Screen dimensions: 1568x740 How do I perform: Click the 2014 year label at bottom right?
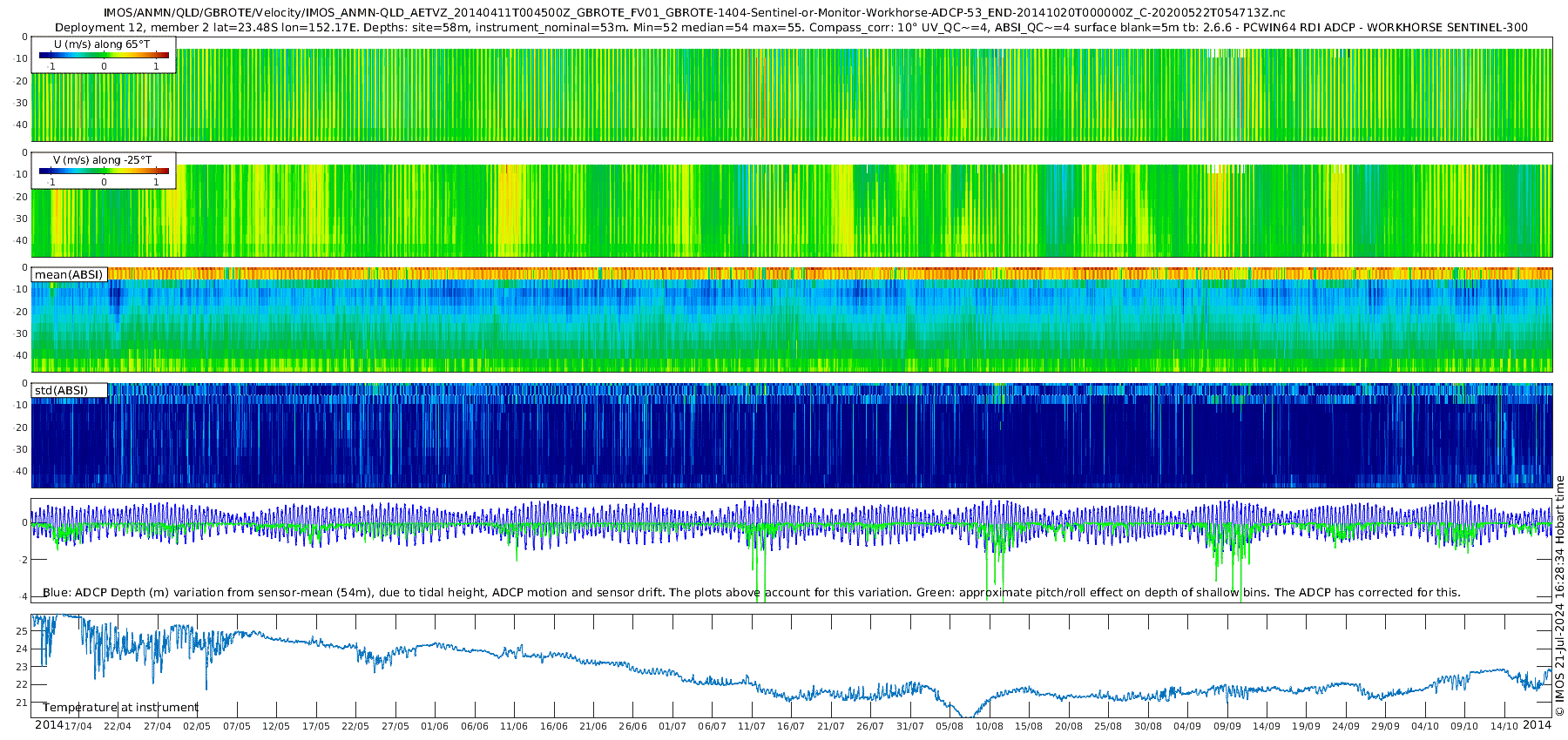coord(1538,725)
